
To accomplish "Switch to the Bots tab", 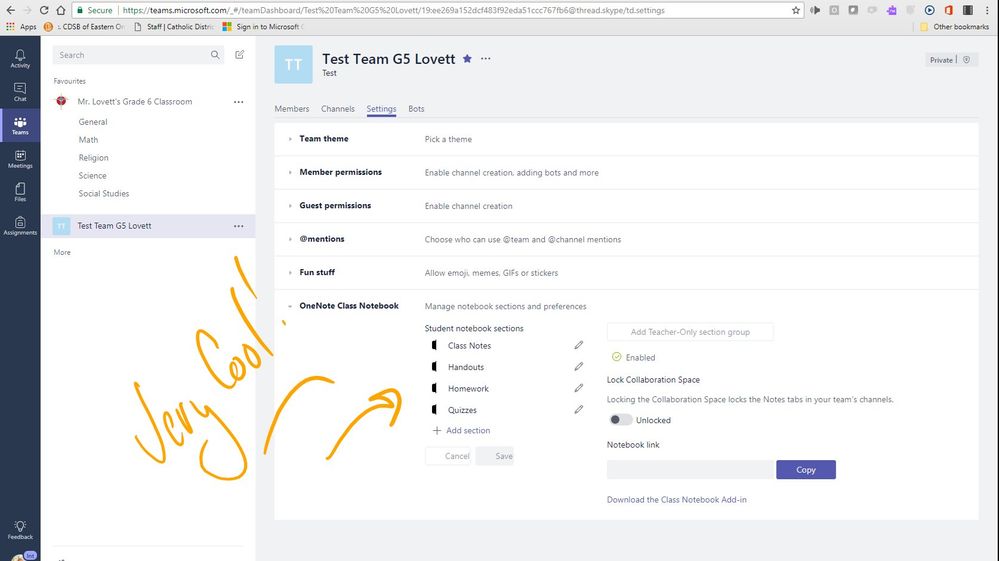I will tap(416, 109).
